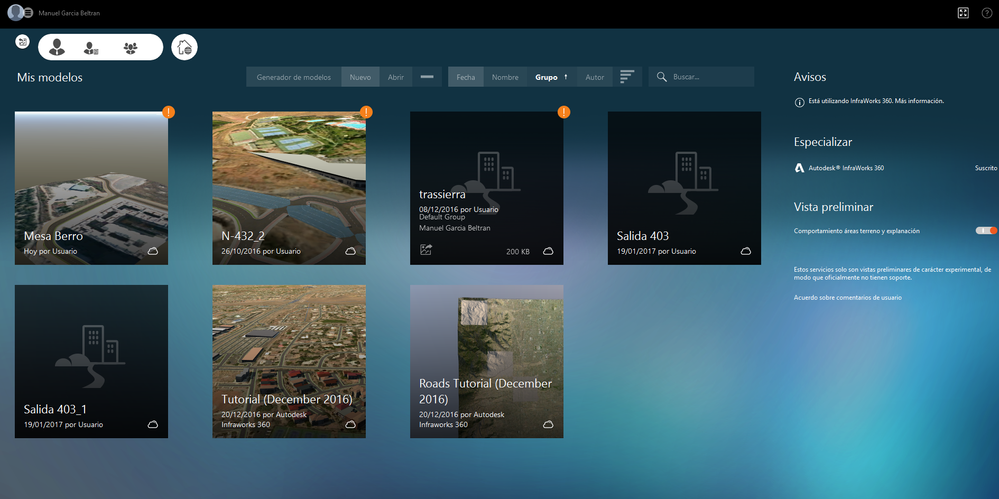Click the Especializar heading
999x499 pixels.
point(823,142)
